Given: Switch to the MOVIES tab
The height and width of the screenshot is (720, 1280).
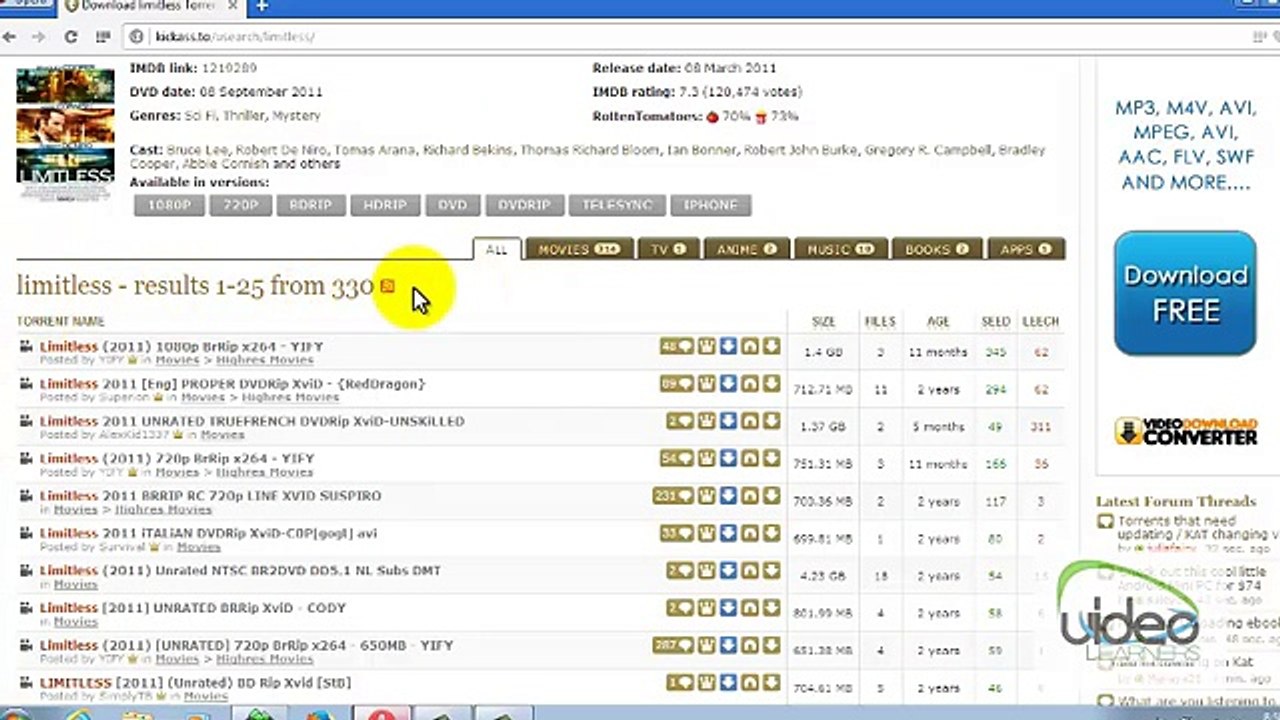Looking at the screenshot, I should click(579, 250).
